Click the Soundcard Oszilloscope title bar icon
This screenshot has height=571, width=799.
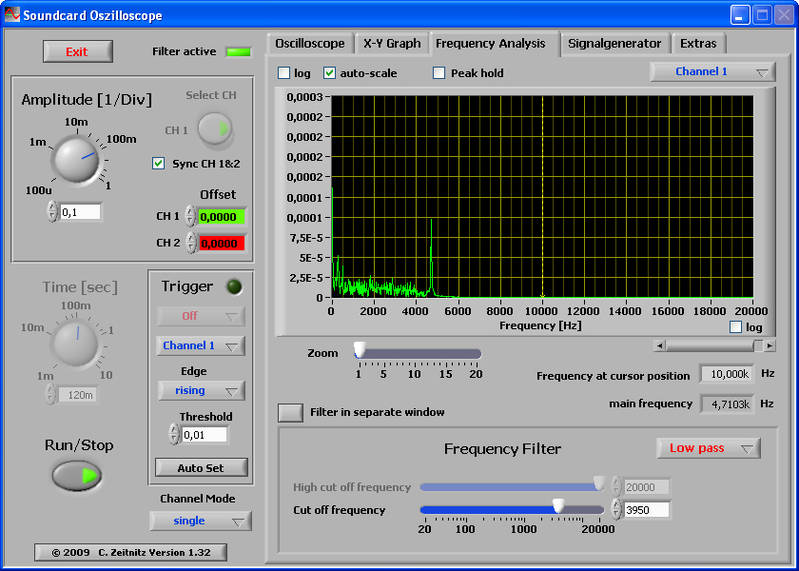point(12,15)
